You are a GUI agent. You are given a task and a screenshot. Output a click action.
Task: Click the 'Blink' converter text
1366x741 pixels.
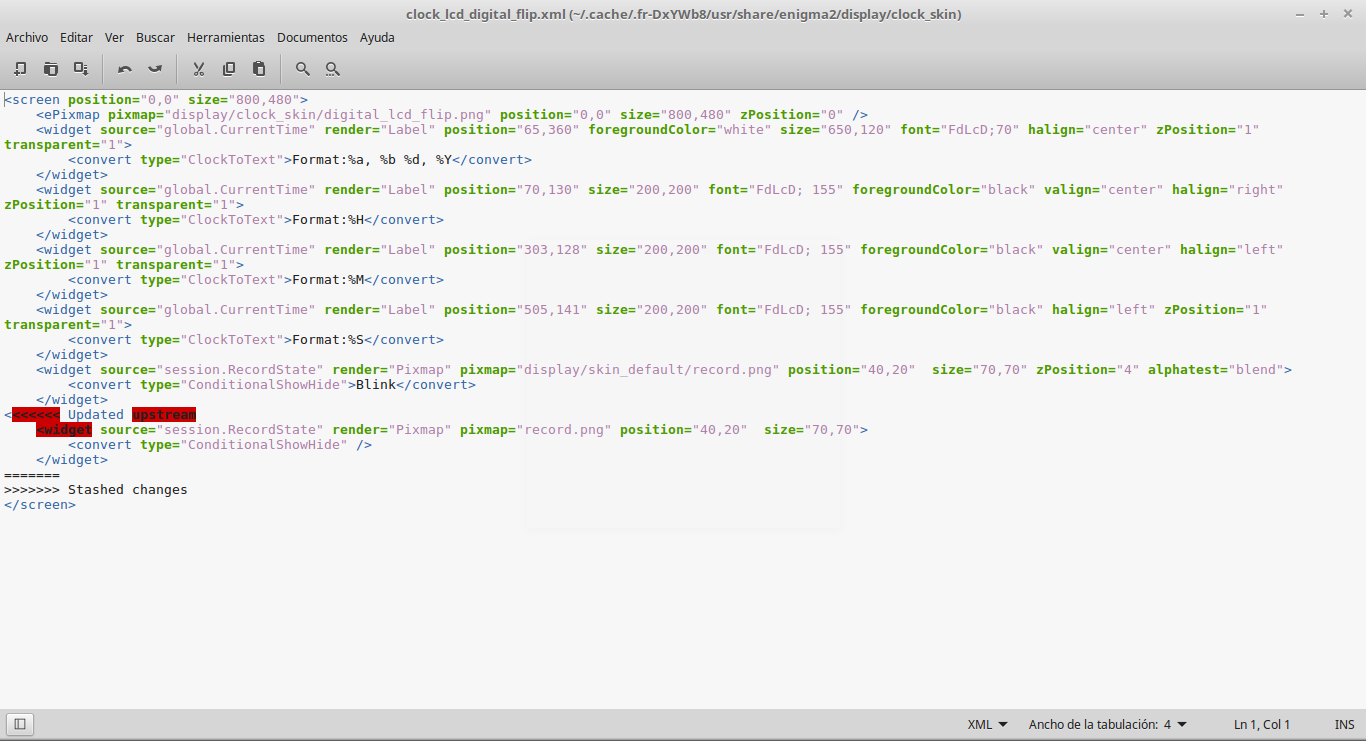click(376, 384)
